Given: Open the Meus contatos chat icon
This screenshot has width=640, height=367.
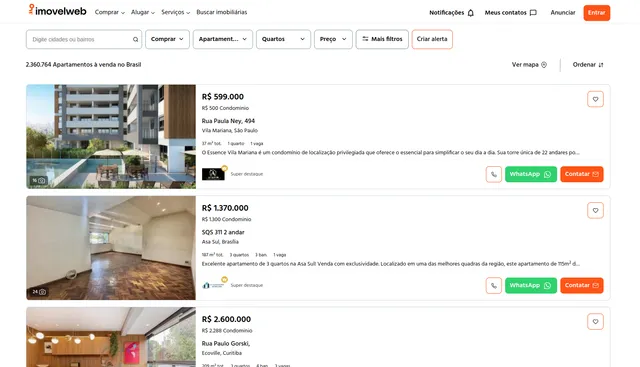Looking at the screenshot, I should (x=533, y=13).
